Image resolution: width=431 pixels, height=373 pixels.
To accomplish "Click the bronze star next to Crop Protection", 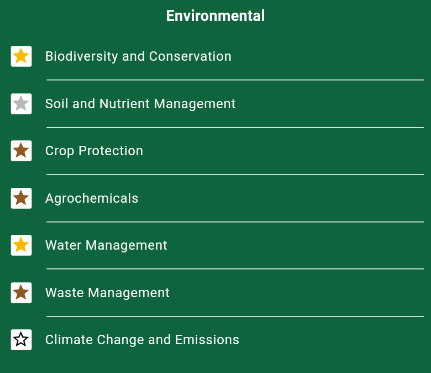I will [21, 151].
